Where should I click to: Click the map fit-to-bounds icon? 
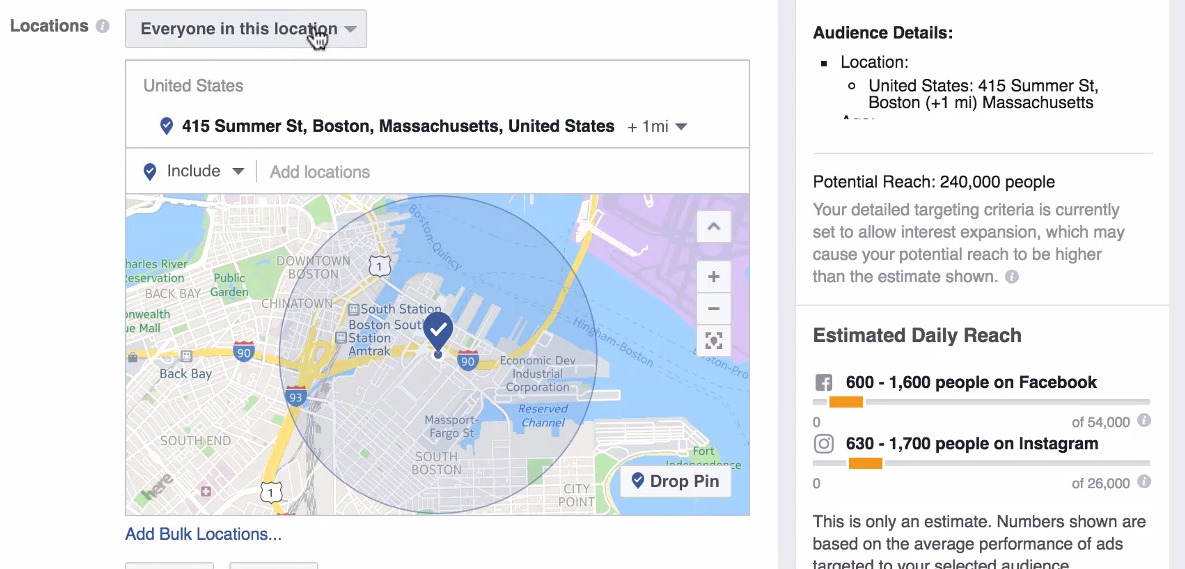tap(713, 341)
